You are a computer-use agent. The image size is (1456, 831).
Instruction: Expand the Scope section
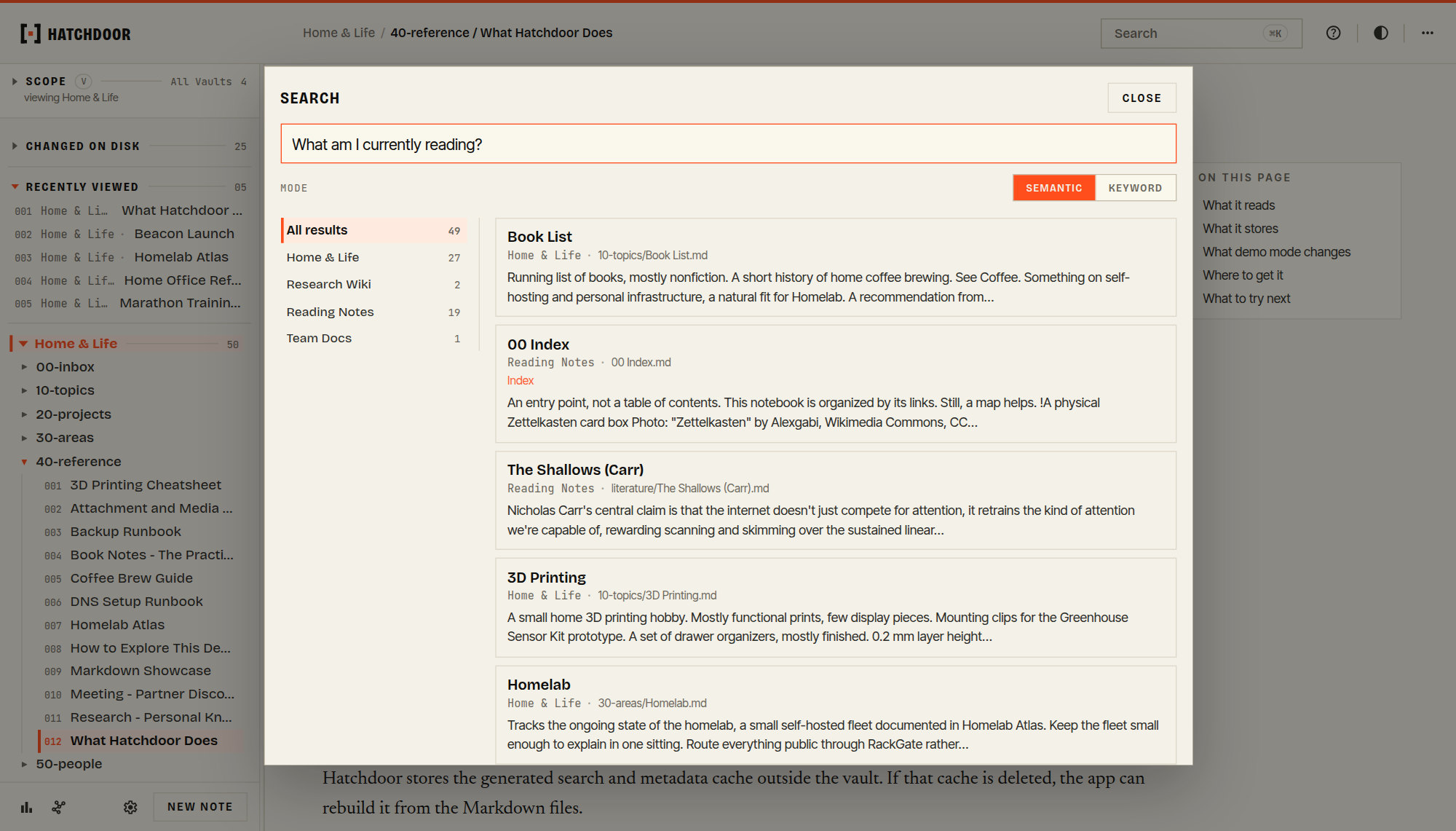pos(15,82)
